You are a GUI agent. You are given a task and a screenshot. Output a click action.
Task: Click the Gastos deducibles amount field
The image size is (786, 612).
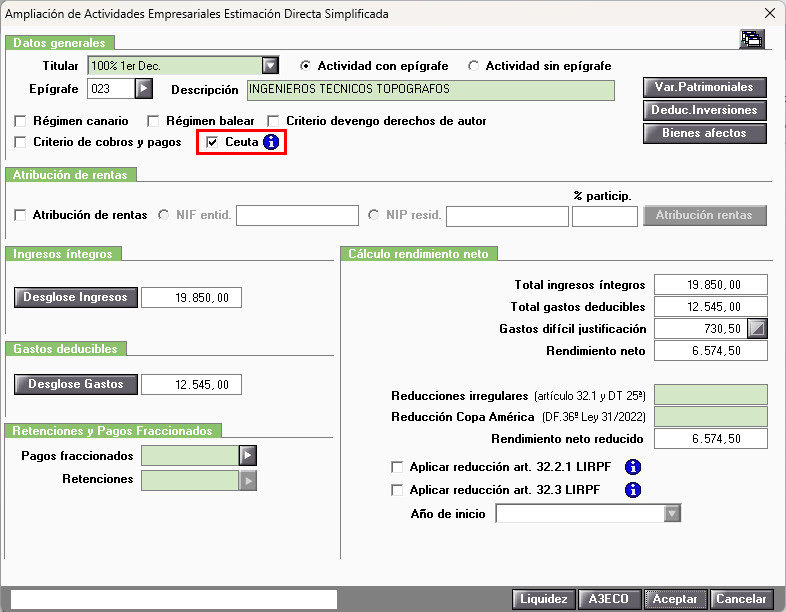pos(191,384)
